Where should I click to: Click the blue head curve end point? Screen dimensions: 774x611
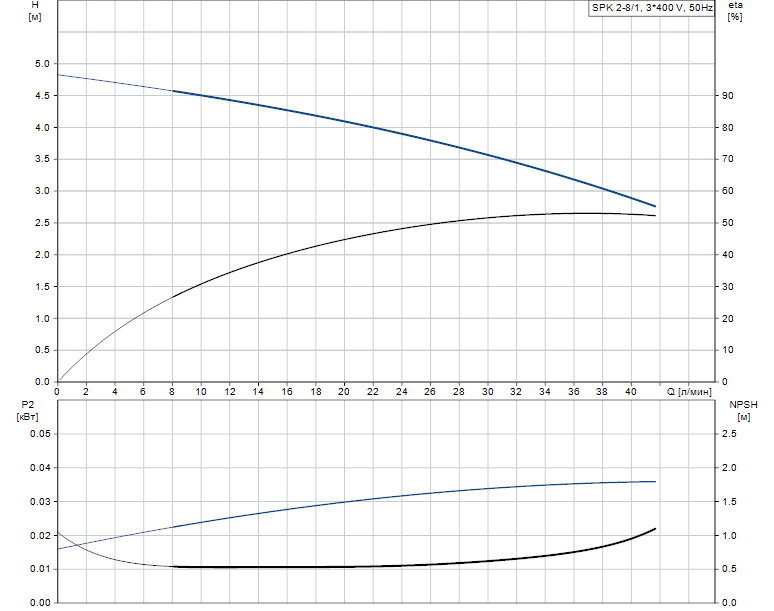tap(655, 206)
